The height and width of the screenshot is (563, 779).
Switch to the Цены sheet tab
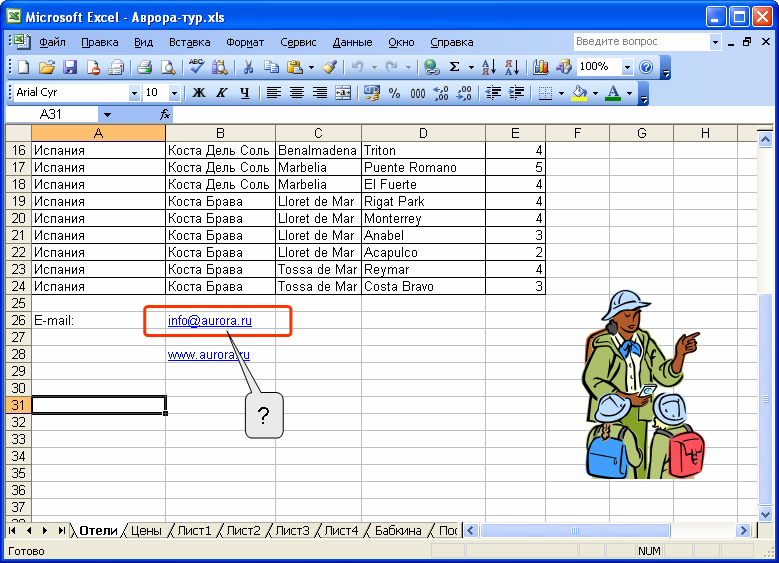point(146,531)
